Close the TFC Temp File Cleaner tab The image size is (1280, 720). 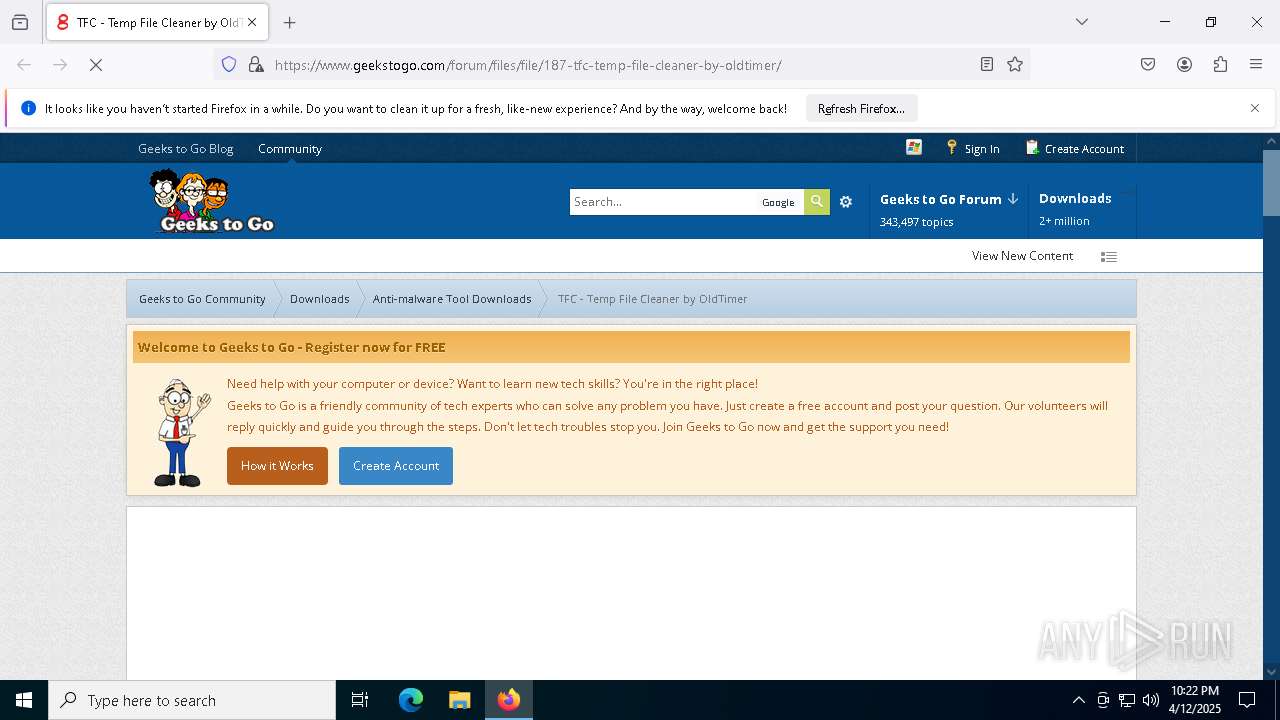click(x=252, y=22)
